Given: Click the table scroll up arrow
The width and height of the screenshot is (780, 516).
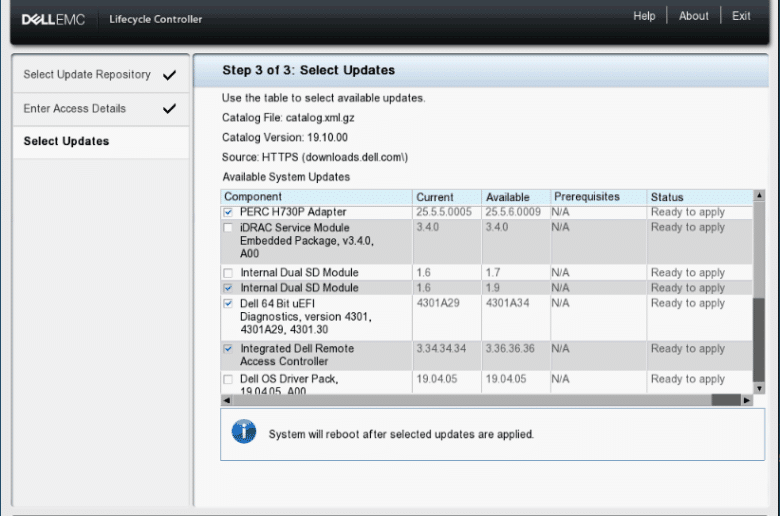Looking at the screenshot, I should [x=759, y=196].
